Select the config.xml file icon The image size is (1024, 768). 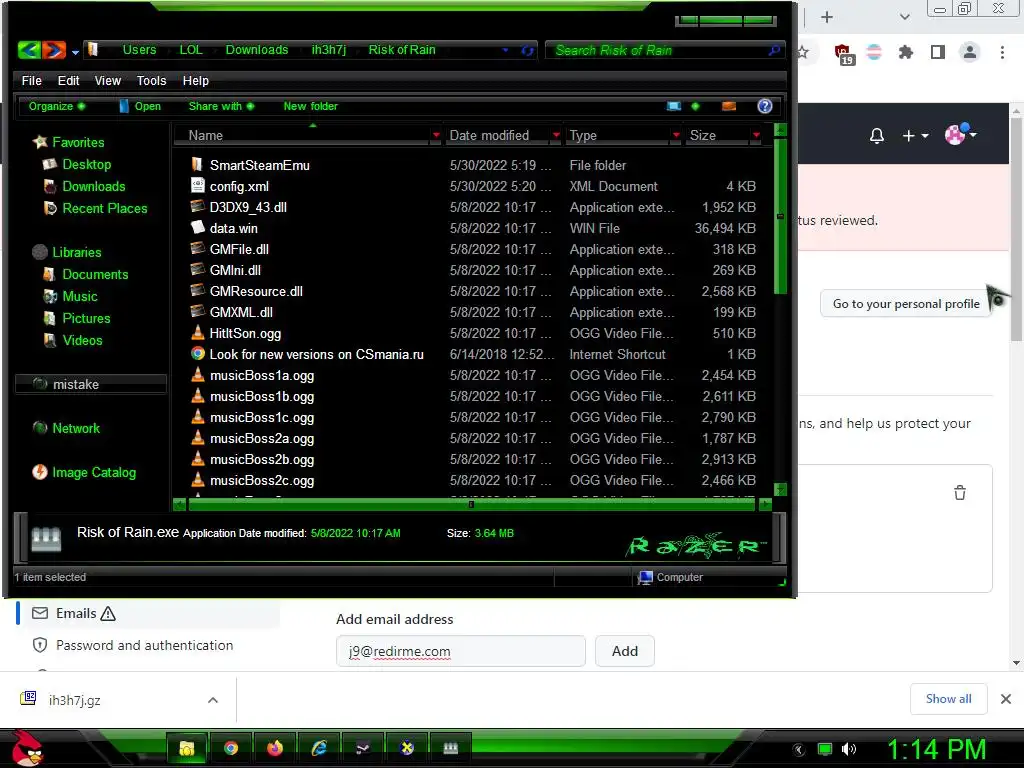197,185
